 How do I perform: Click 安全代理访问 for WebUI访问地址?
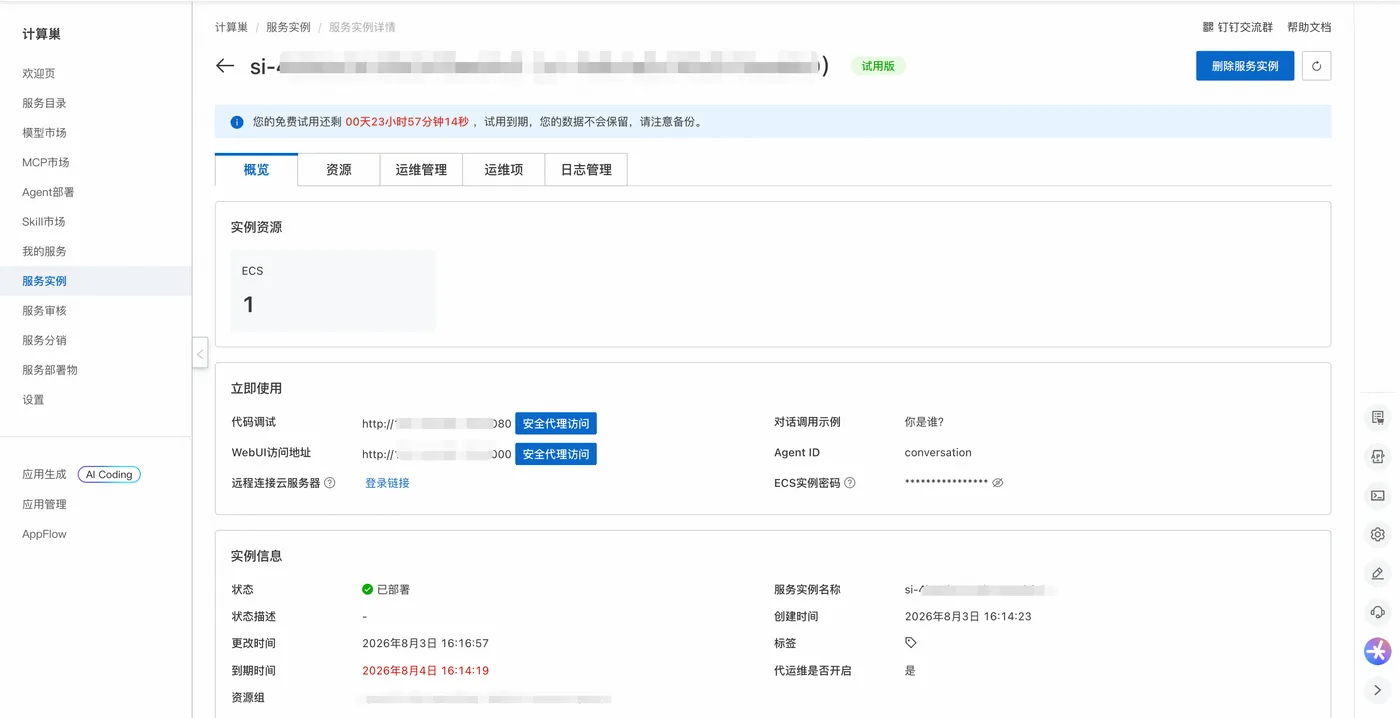[556, 454]
